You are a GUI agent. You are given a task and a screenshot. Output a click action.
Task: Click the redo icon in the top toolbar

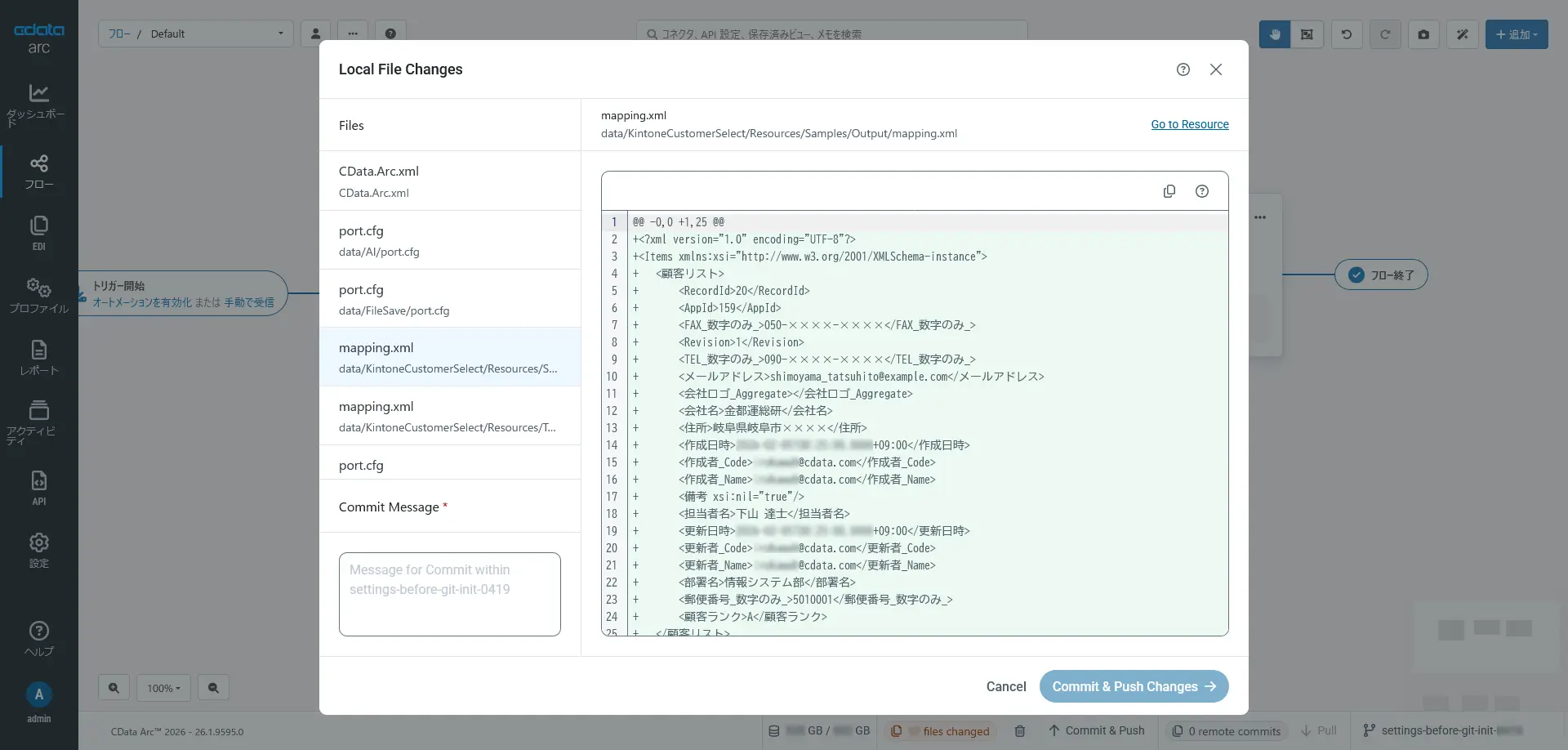(1385, 34)
